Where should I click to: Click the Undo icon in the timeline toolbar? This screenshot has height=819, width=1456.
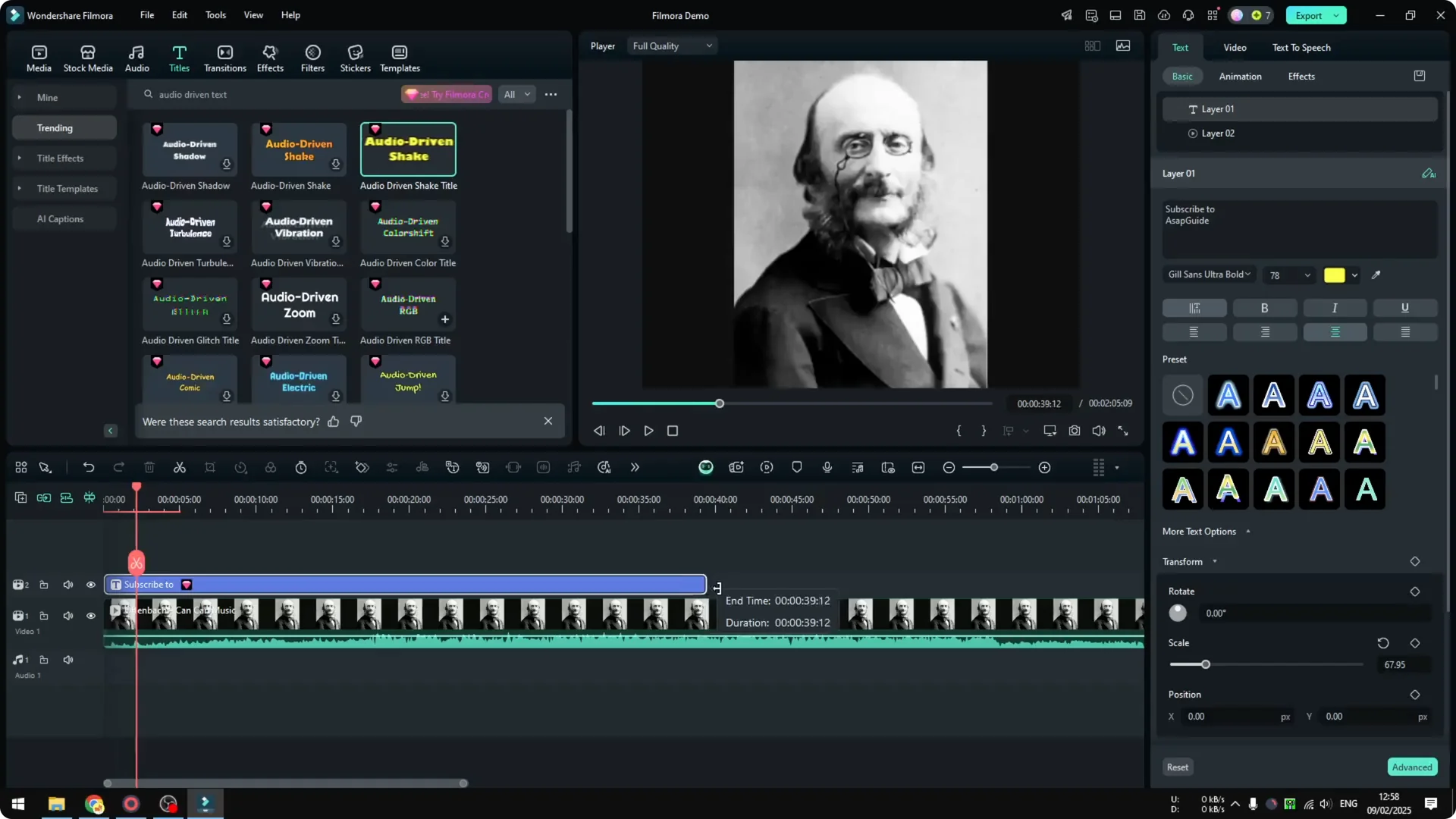[89, 467]
